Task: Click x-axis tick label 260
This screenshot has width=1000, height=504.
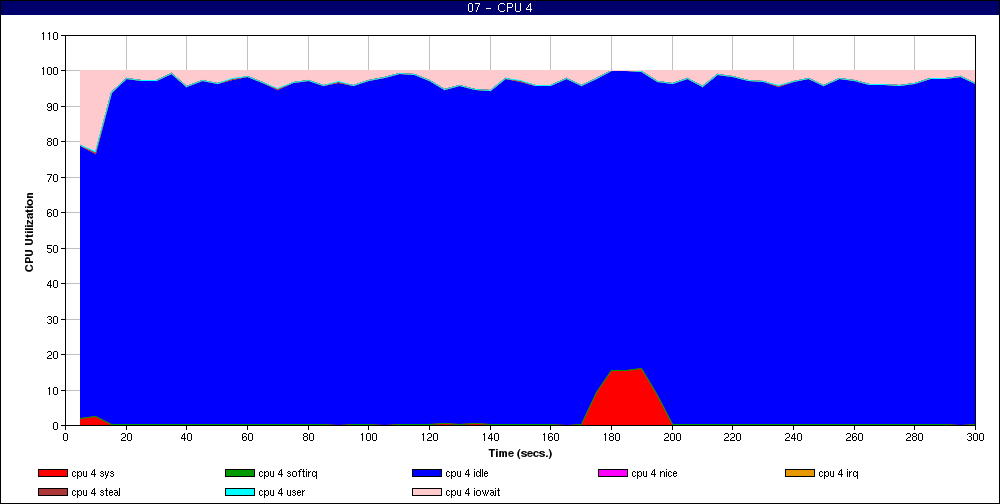Action: [855, 437]
